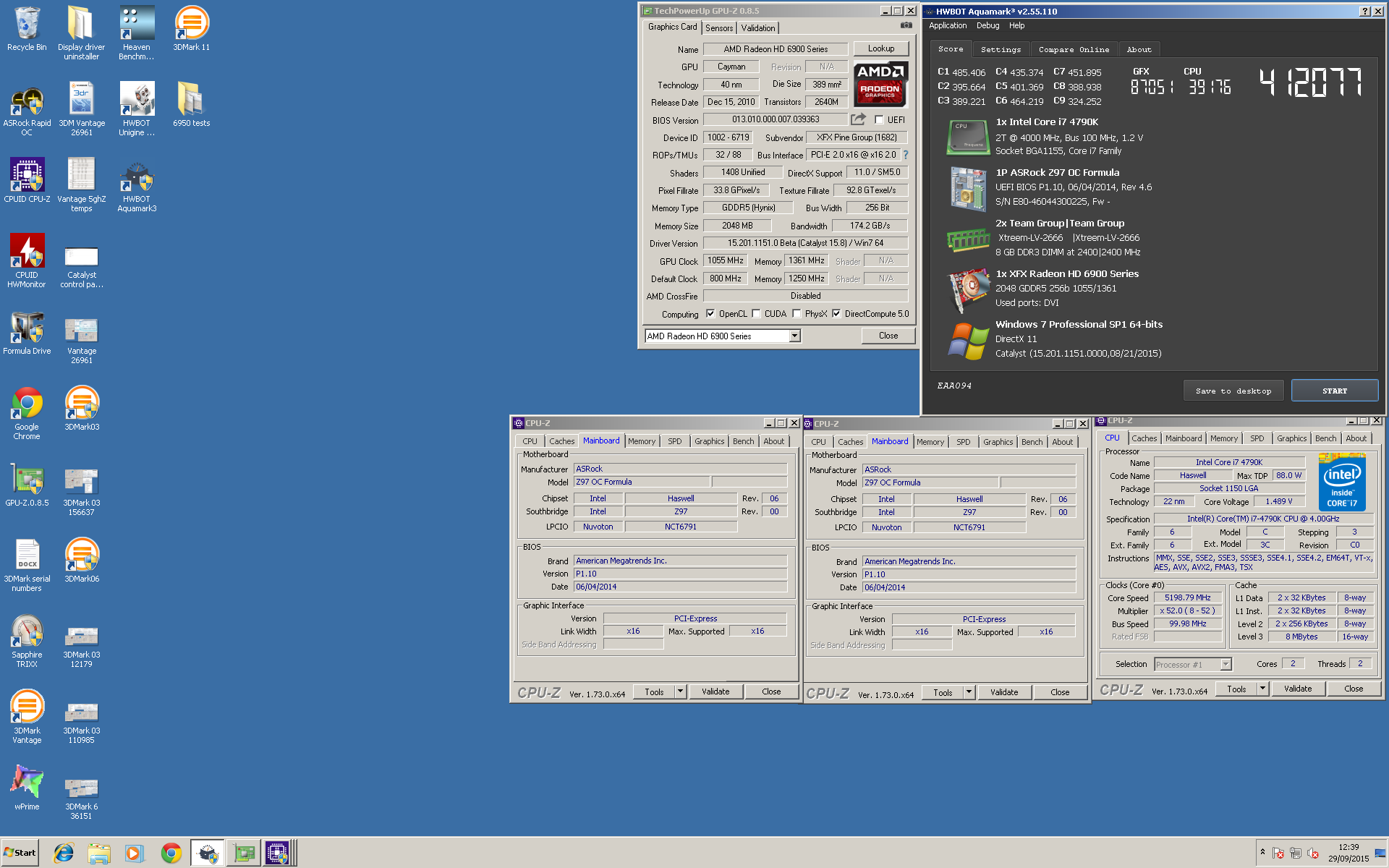This screenshot has width=1389, height=868.
Task: Open Graphics tab in middle CPU-Z window
Action: tap(998, 442)
